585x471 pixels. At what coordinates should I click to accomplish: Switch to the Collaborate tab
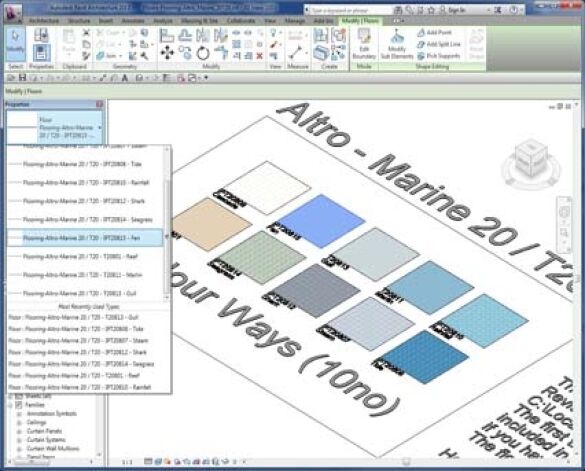pos(241,21)
